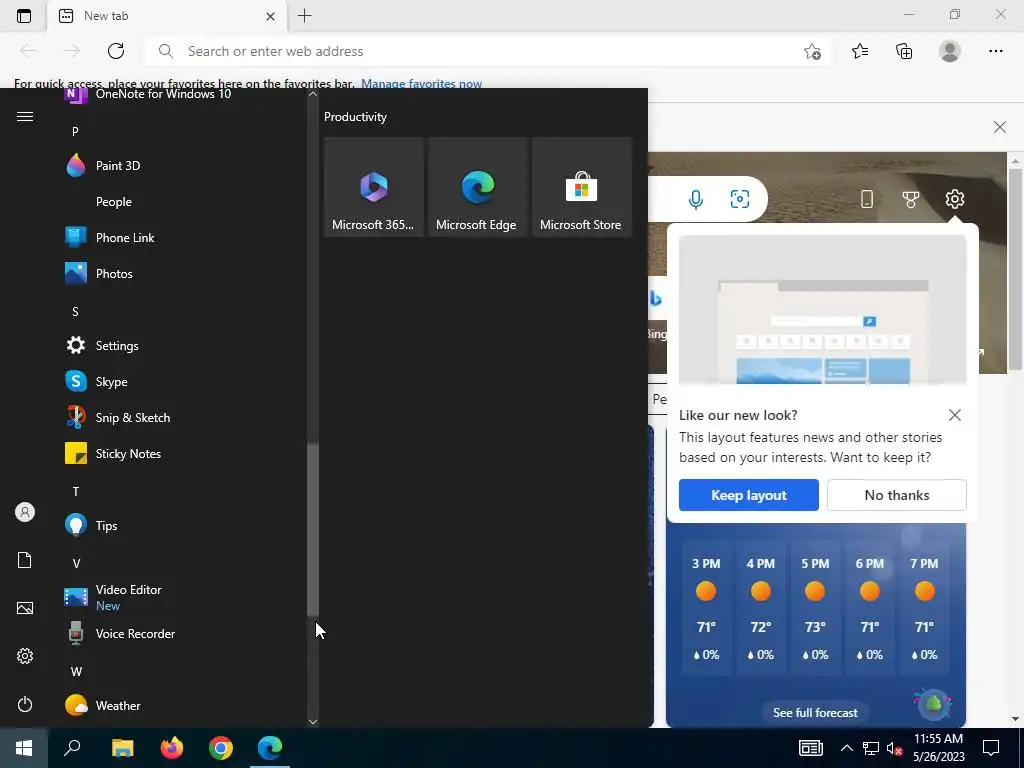The image size is (1024, 768).
Task: Open Settings gear in Start sidebar
Action: pos(25,656)
